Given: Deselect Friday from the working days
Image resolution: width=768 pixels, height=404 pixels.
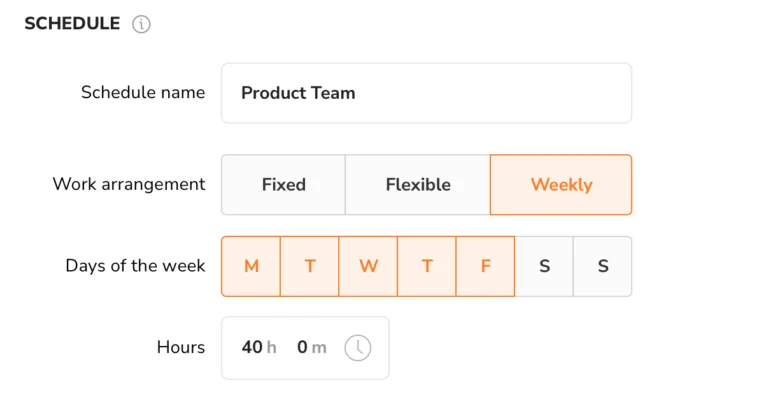Looking at the screenshot, I should coord(485,266).
